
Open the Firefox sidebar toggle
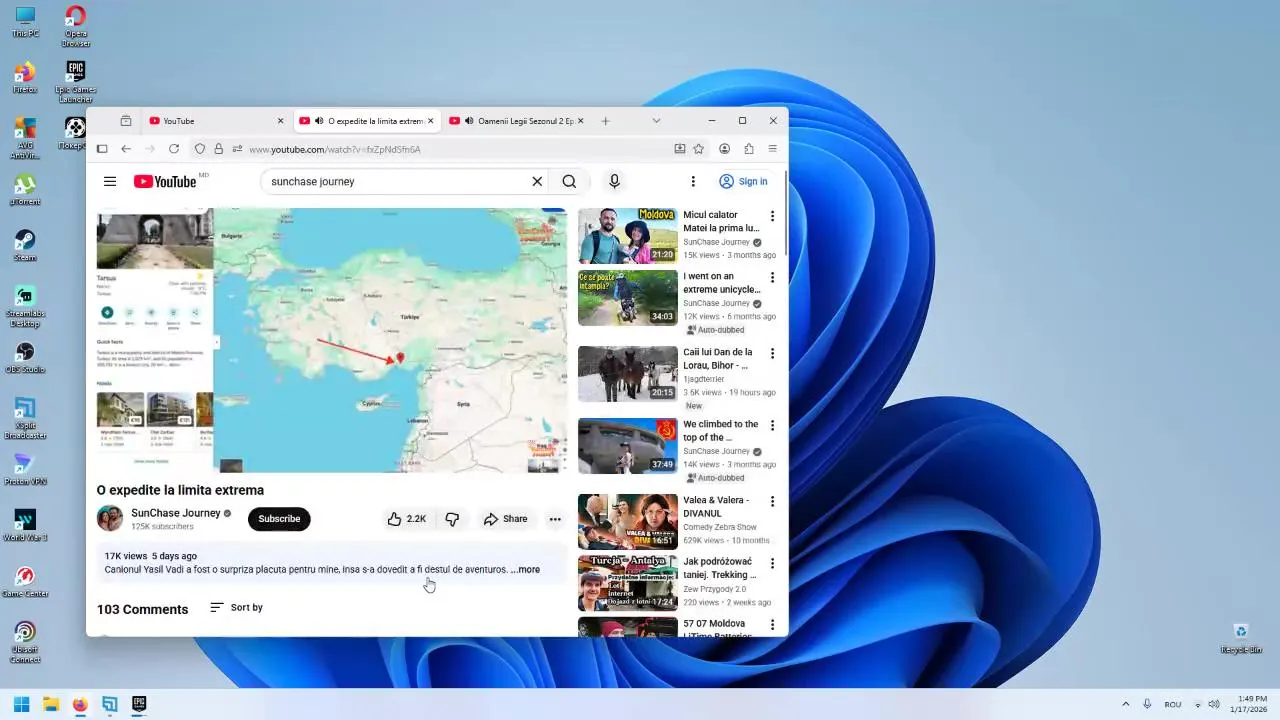pyautogui.click(x=102, y=149)
